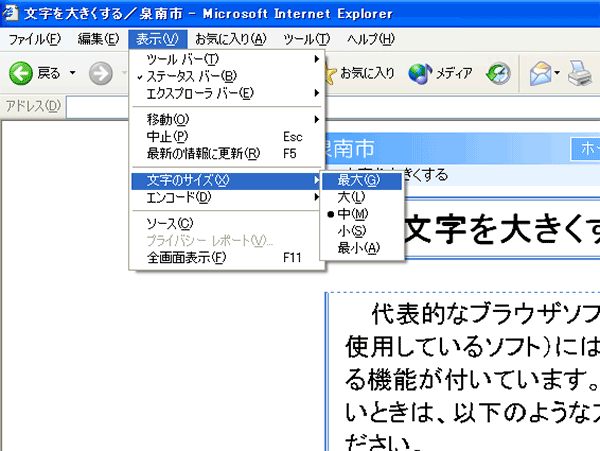The width and height of the screenshot is (600, 451).
Task: Open the ファイル(F) menu
Action: click(34, 39)
